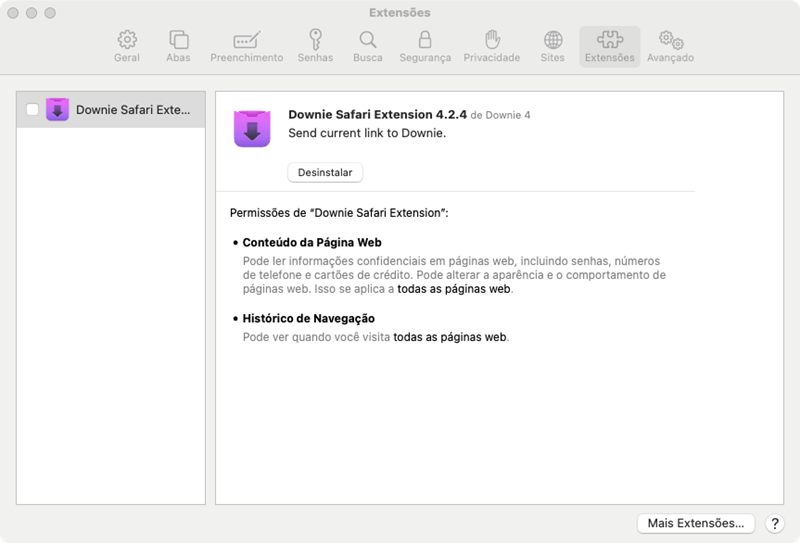Click the "Send current link to Downie." description
Image resolution: width=800 pixels, height=543 pixels.
(367, 133)
